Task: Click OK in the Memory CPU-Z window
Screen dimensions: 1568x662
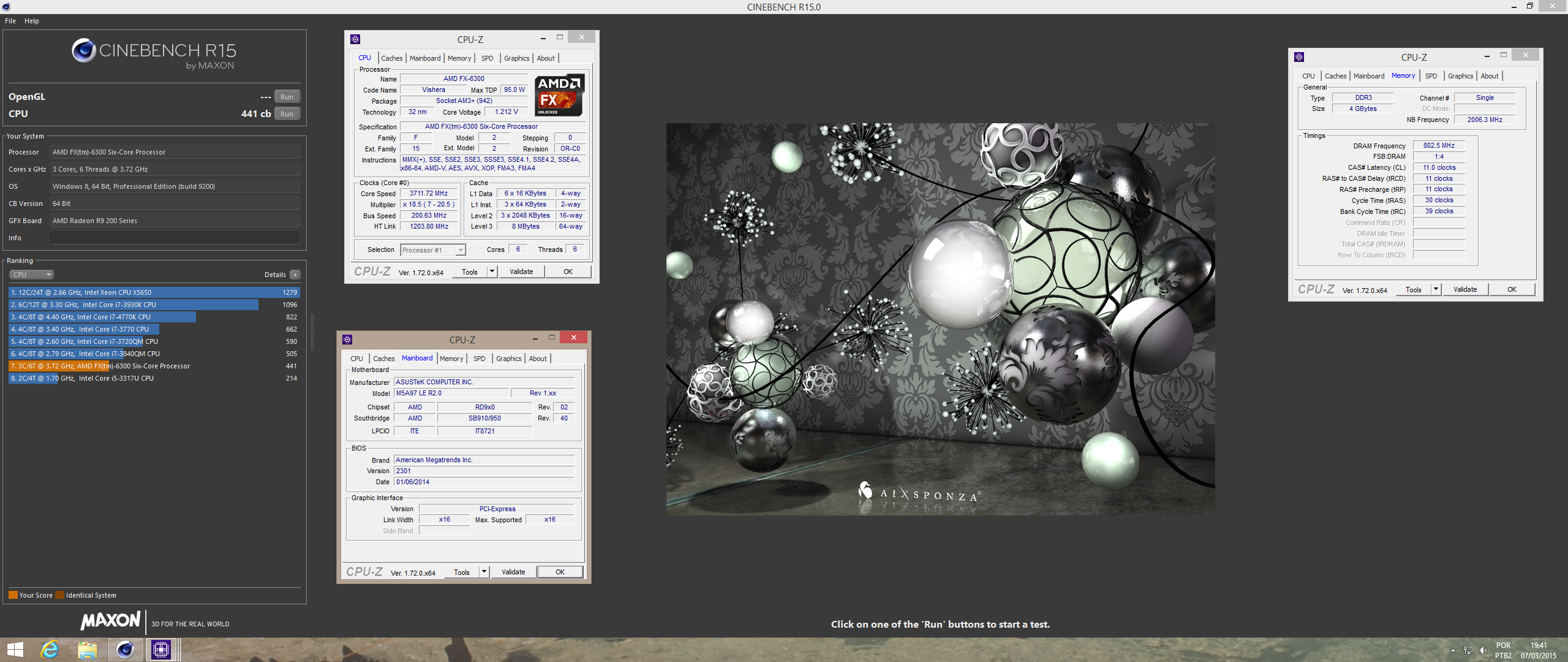Action: tap(1512, 289)
